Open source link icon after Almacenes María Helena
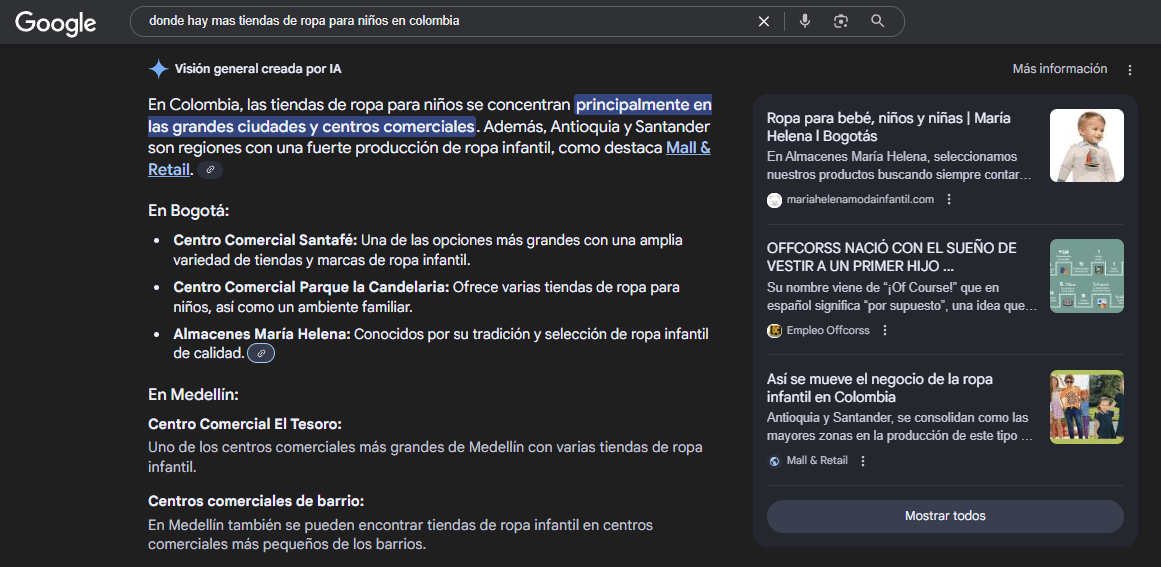 click(261, 354)
